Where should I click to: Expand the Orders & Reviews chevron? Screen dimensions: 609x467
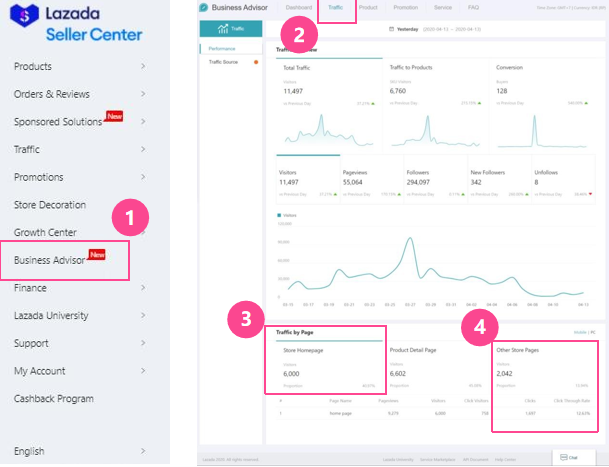click(143, 94)
